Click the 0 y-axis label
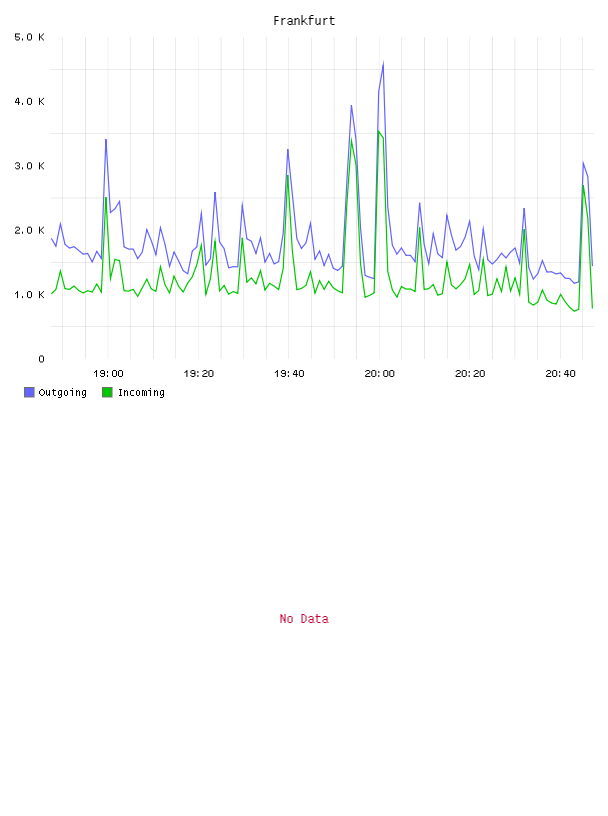Image resolution: width=608 pixels, height=816 pixels. coord(41,359)
